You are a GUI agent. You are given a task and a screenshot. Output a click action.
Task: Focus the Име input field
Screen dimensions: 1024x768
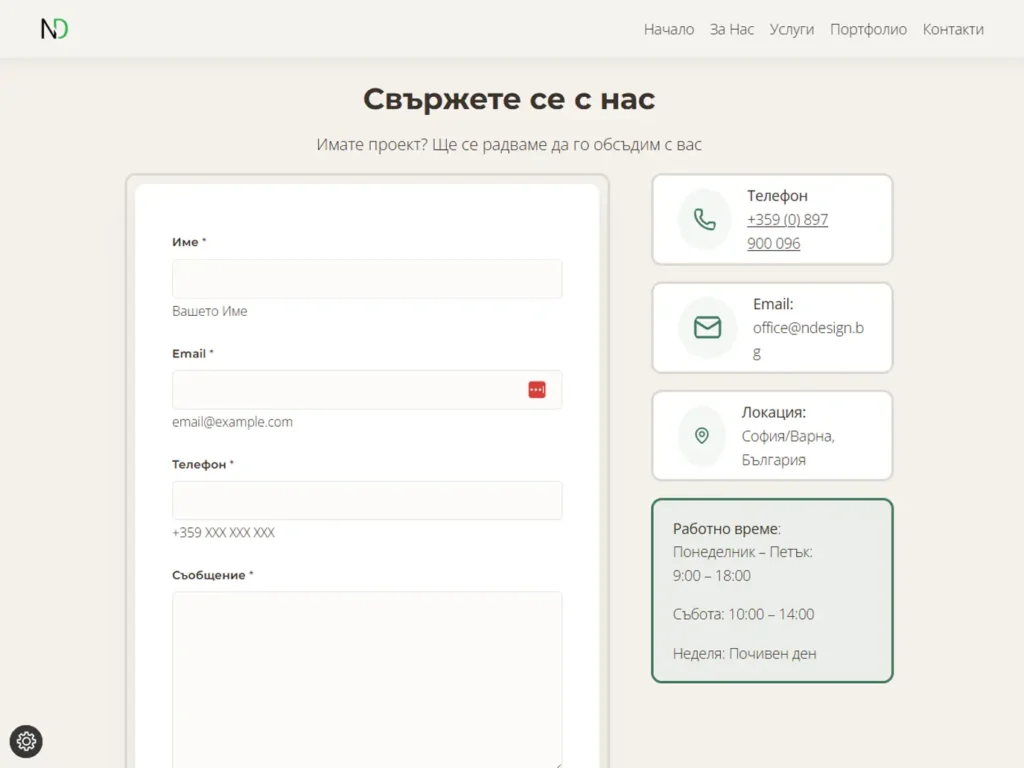click(366, 279)
